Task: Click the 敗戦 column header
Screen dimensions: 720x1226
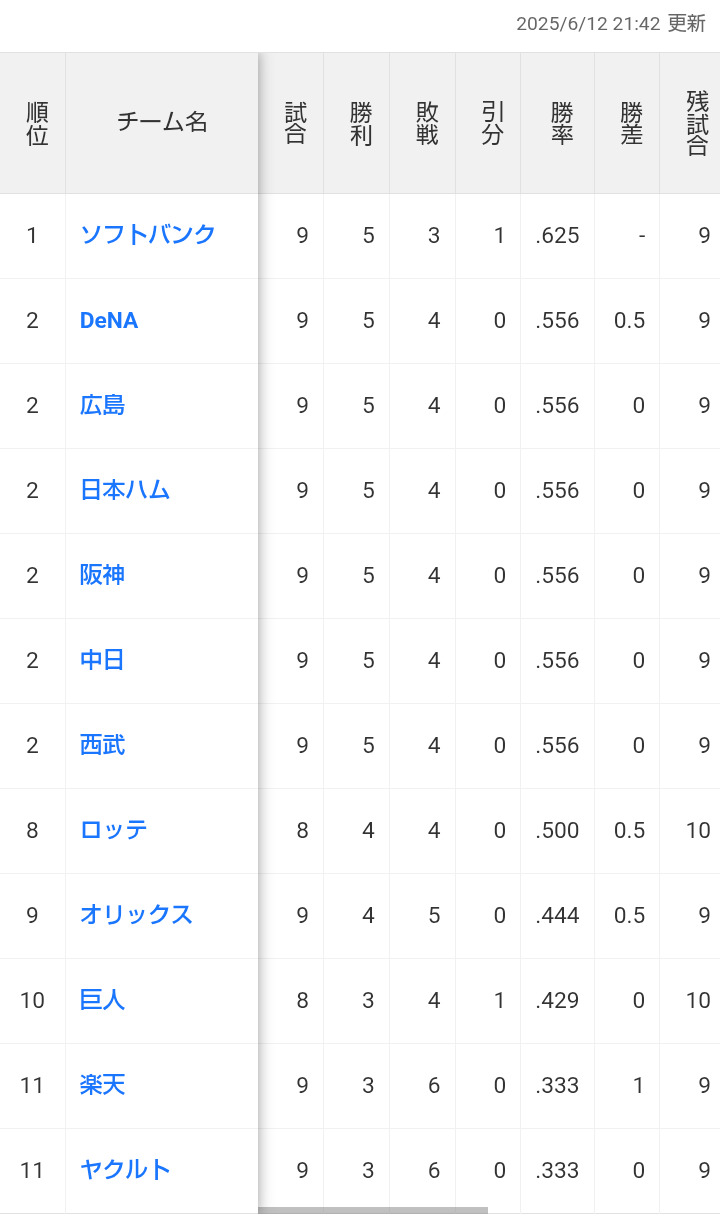Action: coord(427,124)
